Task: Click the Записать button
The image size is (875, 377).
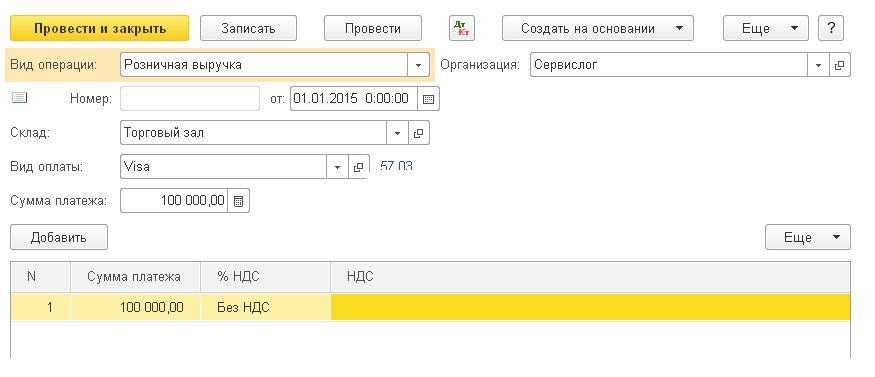Action: [248, 28]
